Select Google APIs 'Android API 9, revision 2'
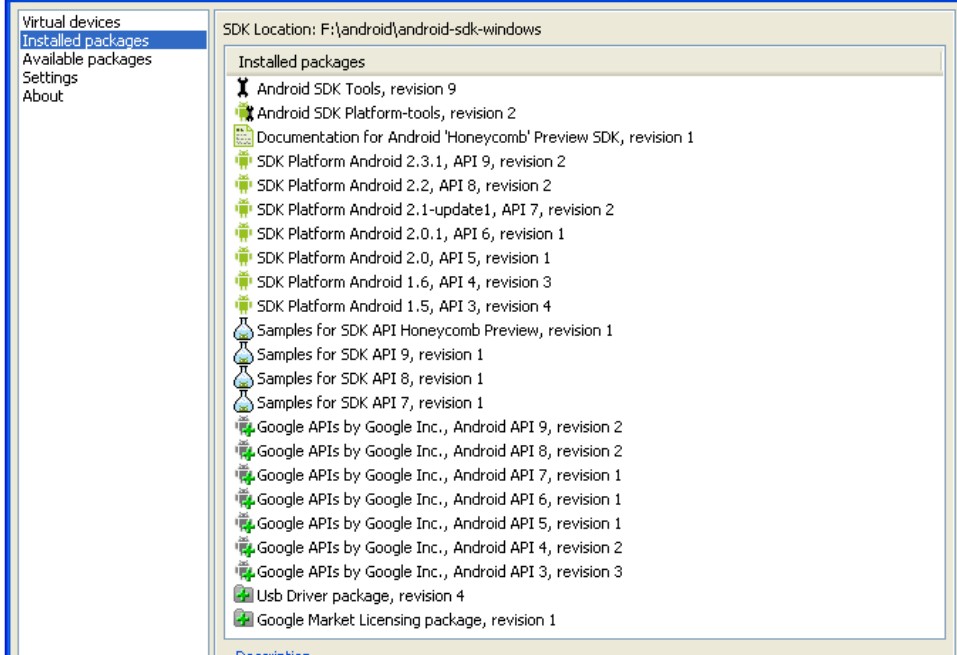The width and height of the screenshot is (957, 655). tap(439, 427)
